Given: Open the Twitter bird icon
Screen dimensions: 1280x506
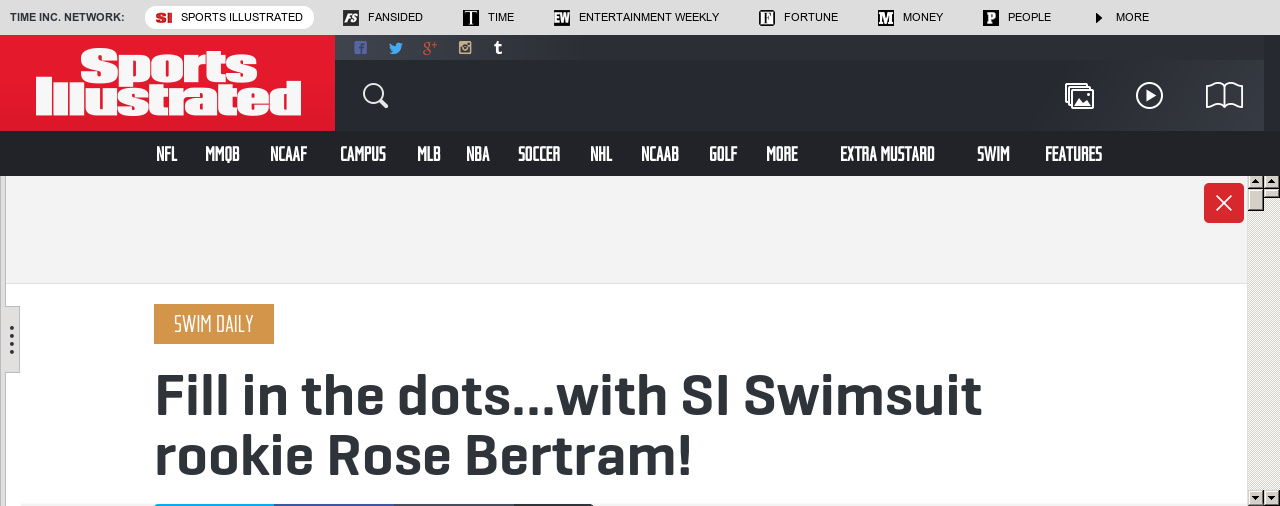Looking at the screenshot, I should click(396, 48).
